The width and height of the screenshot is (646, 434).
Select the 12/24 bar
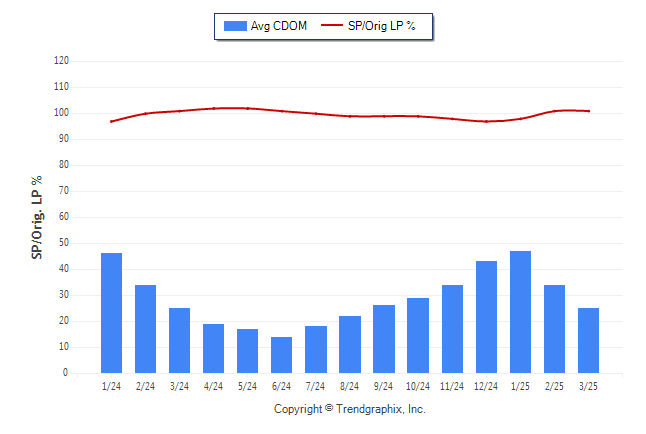487,317
